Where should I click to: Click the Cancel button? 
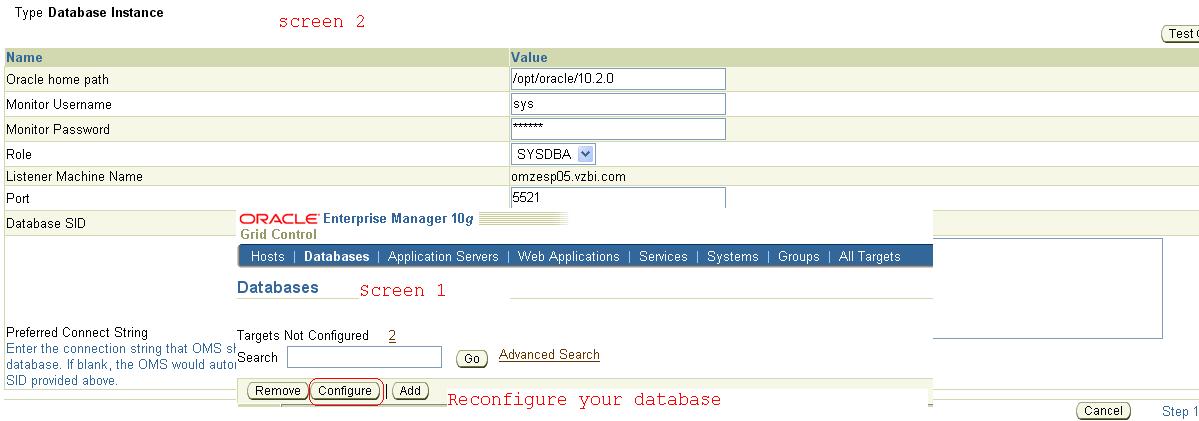(x=1103, y=411)
